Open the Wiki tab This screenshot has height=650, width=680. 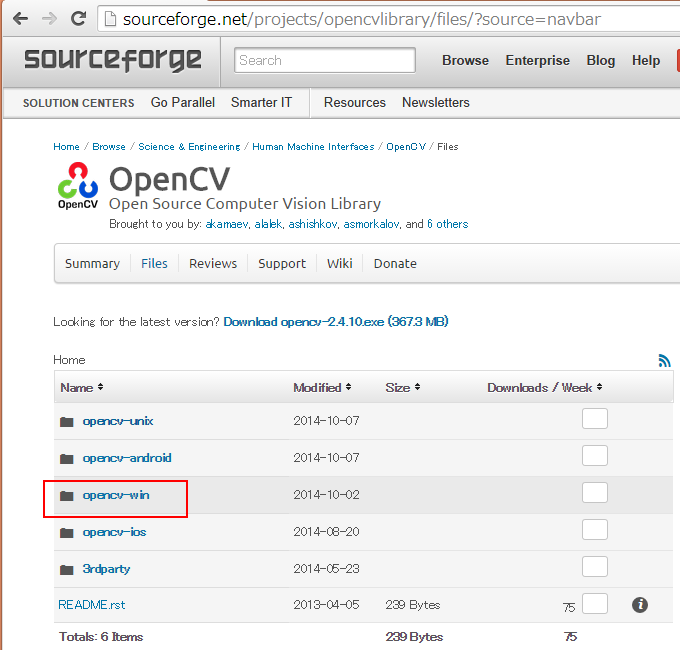[x=340, y=264]
